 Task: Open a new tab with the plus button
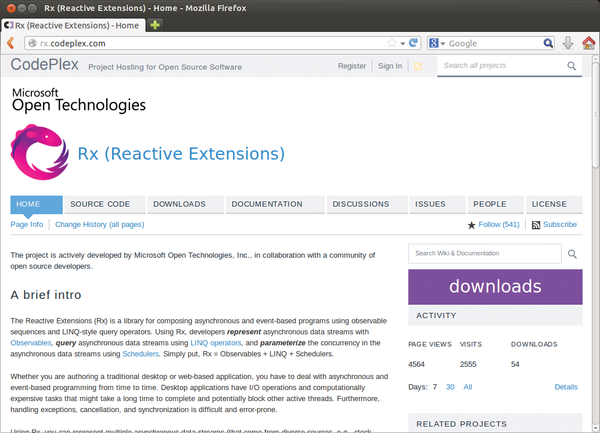coord(155,25)
